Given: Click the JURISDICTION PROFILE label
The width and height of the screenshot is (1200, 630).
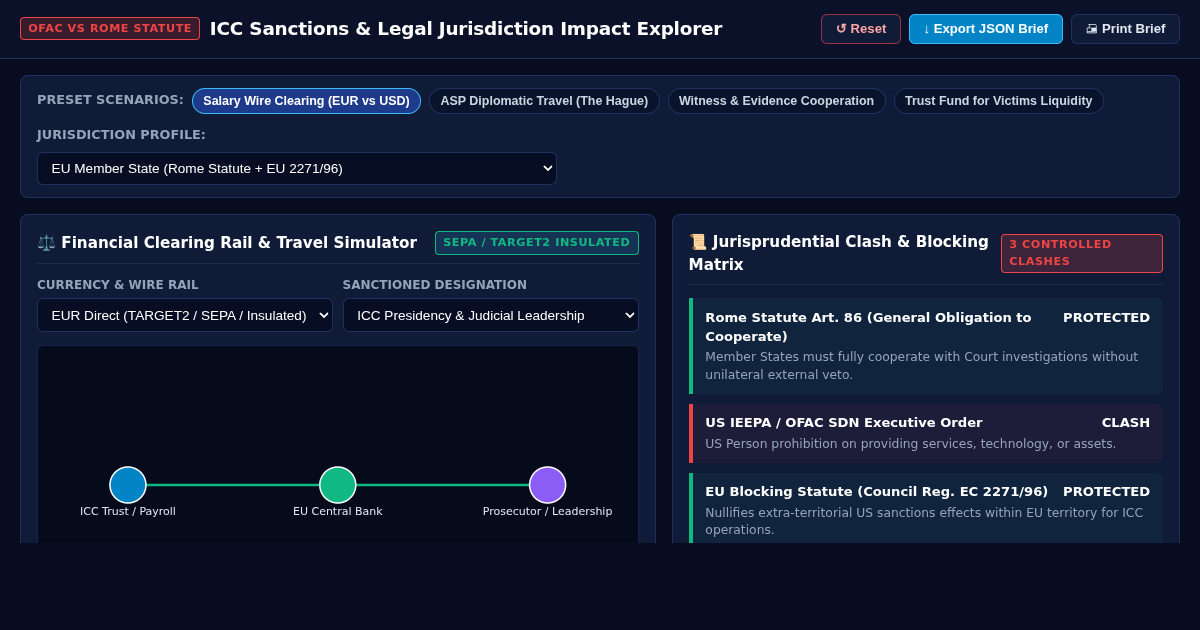Looking at the screenshot, I should 121,135.
